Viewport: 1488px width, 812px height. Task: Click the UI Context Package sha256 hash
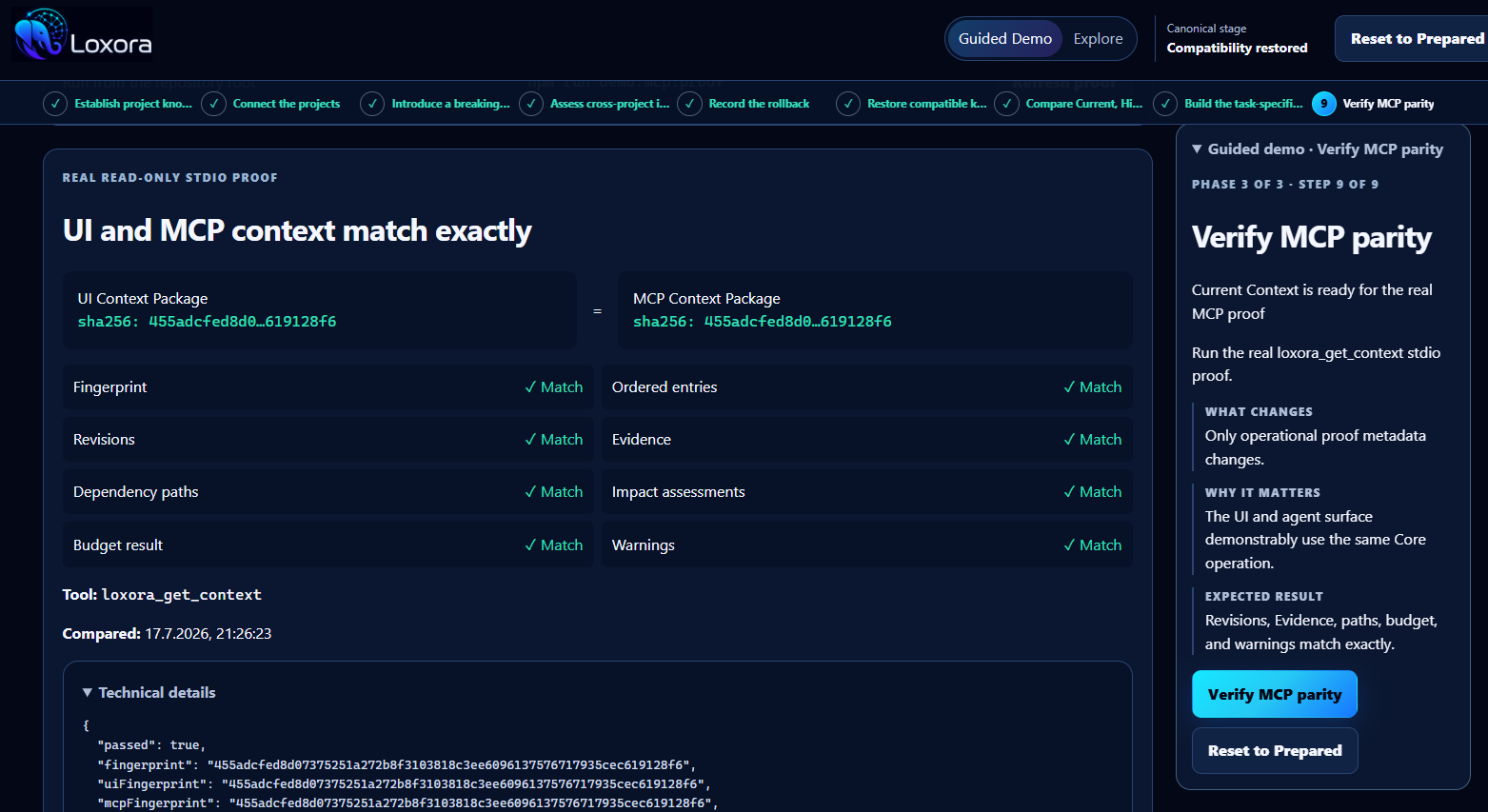click(x=207, y=322)
